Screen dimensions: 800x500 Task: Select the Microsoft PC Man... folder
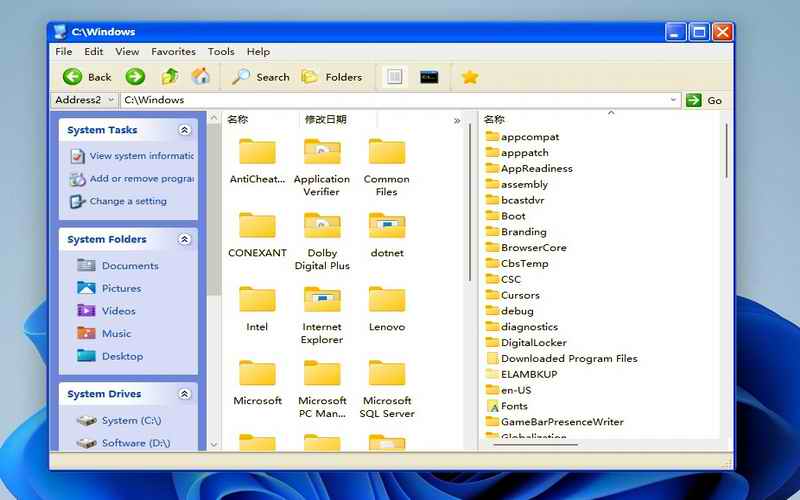[x=322, y=389]
